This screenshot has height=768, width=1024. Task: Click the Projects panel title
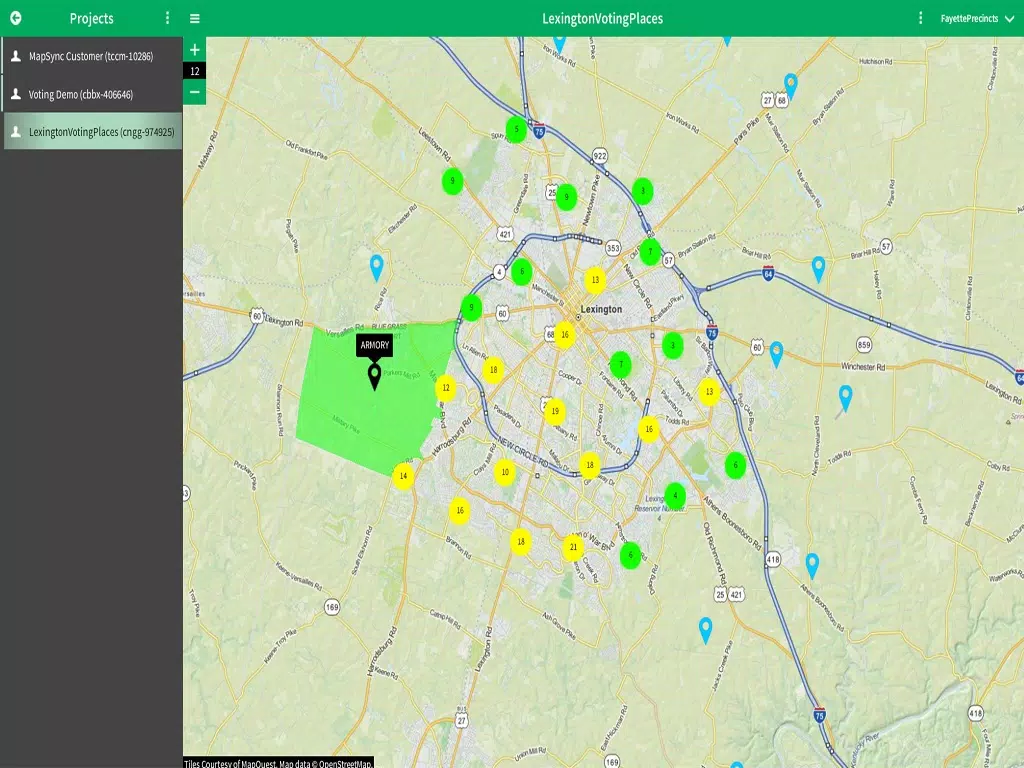(91, 18)
